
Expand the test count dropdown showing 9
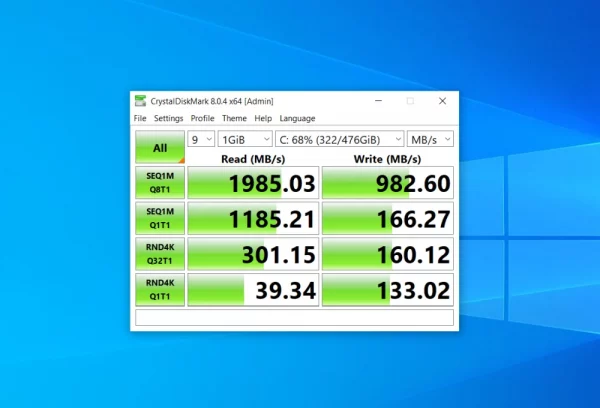coord(201,139)
